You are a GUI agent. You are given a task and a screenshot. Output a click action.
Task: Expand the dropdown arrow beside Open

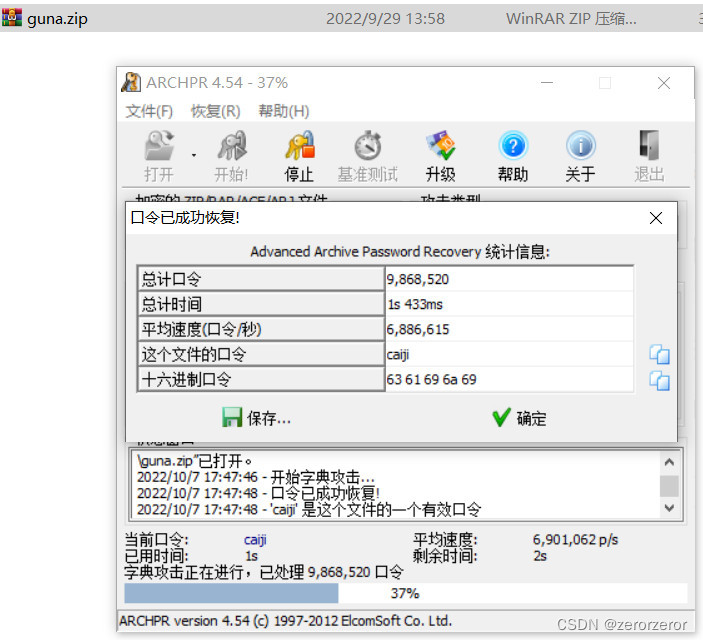[x=194, y=155]
